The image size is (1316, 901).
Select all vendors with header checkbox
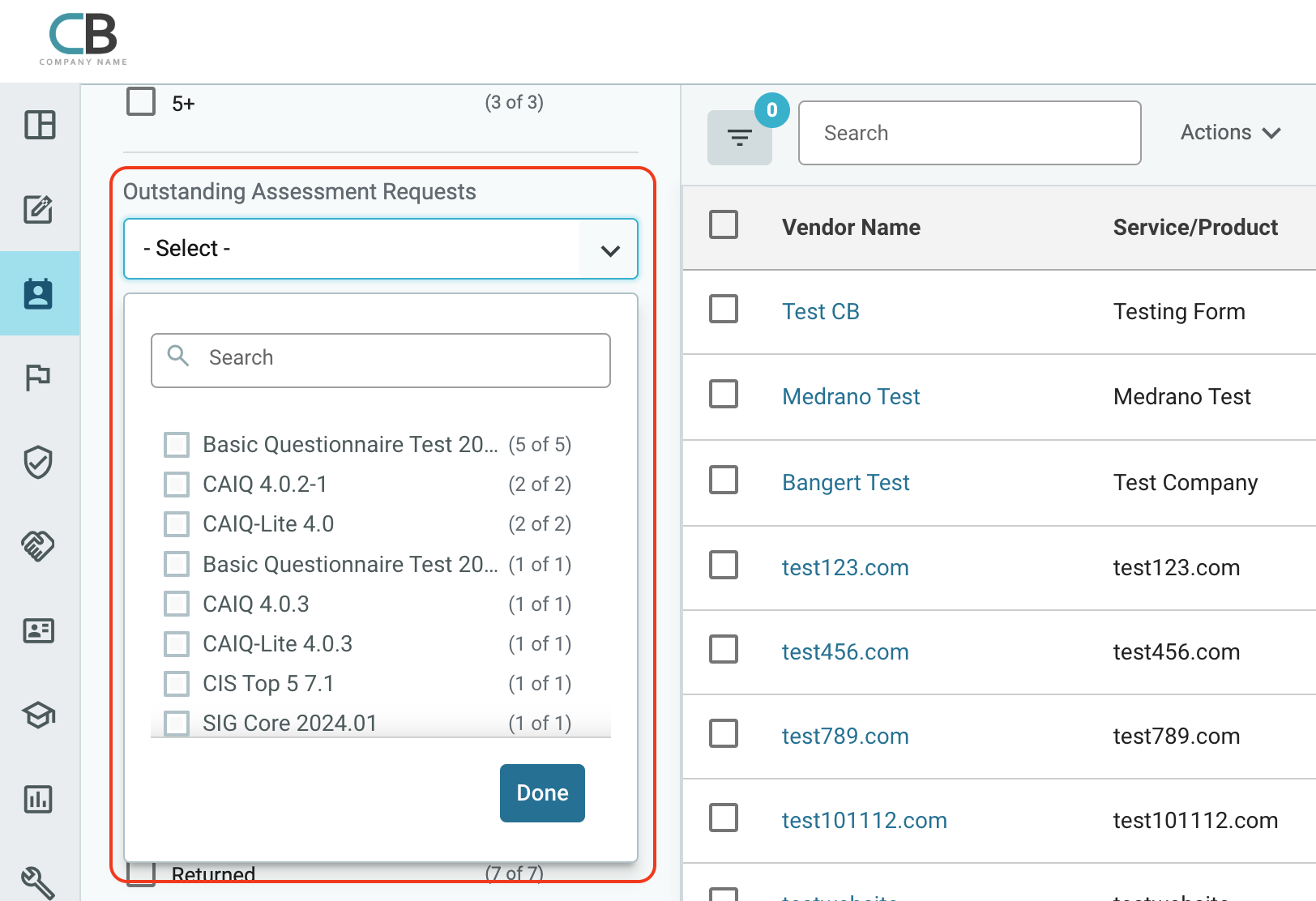(724, 224)
